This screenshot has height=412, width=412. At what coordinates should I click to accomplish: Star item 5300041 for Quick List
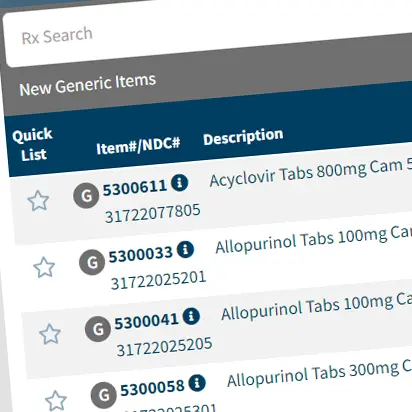click(x=50, y=334)
